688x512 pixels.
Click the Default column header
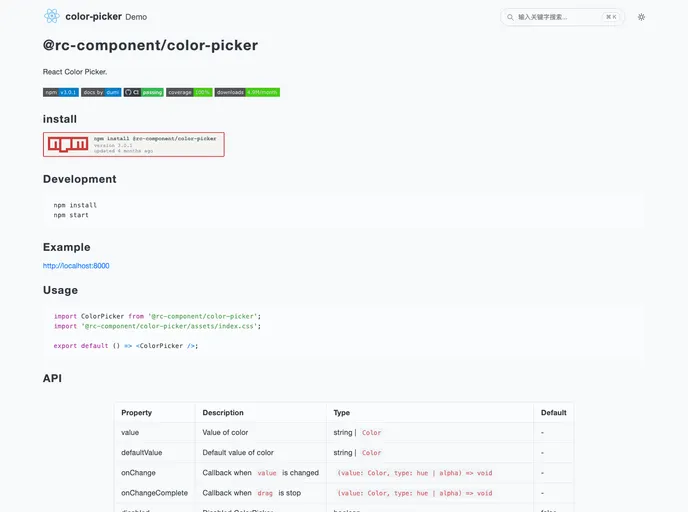(x=553, y=412)
